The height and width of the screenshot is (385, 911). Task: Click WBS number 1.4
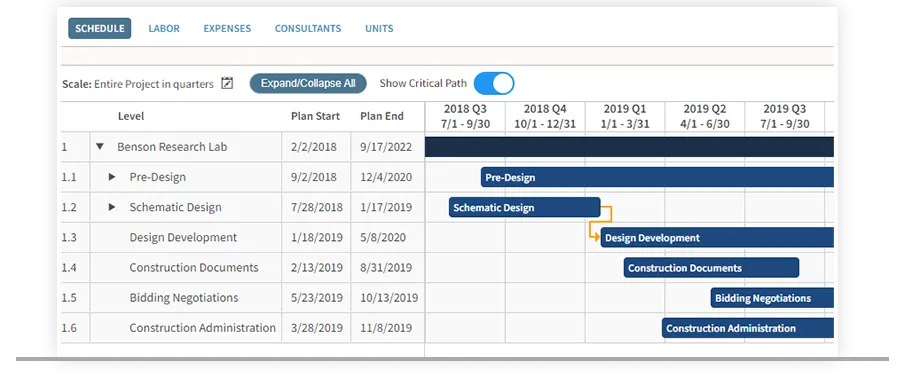pyautogui.click(x=69, y=268)
